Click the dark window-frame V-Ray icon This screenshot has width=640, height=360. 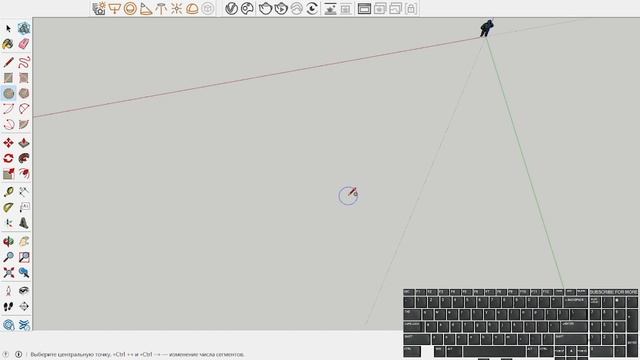point(364,8)
